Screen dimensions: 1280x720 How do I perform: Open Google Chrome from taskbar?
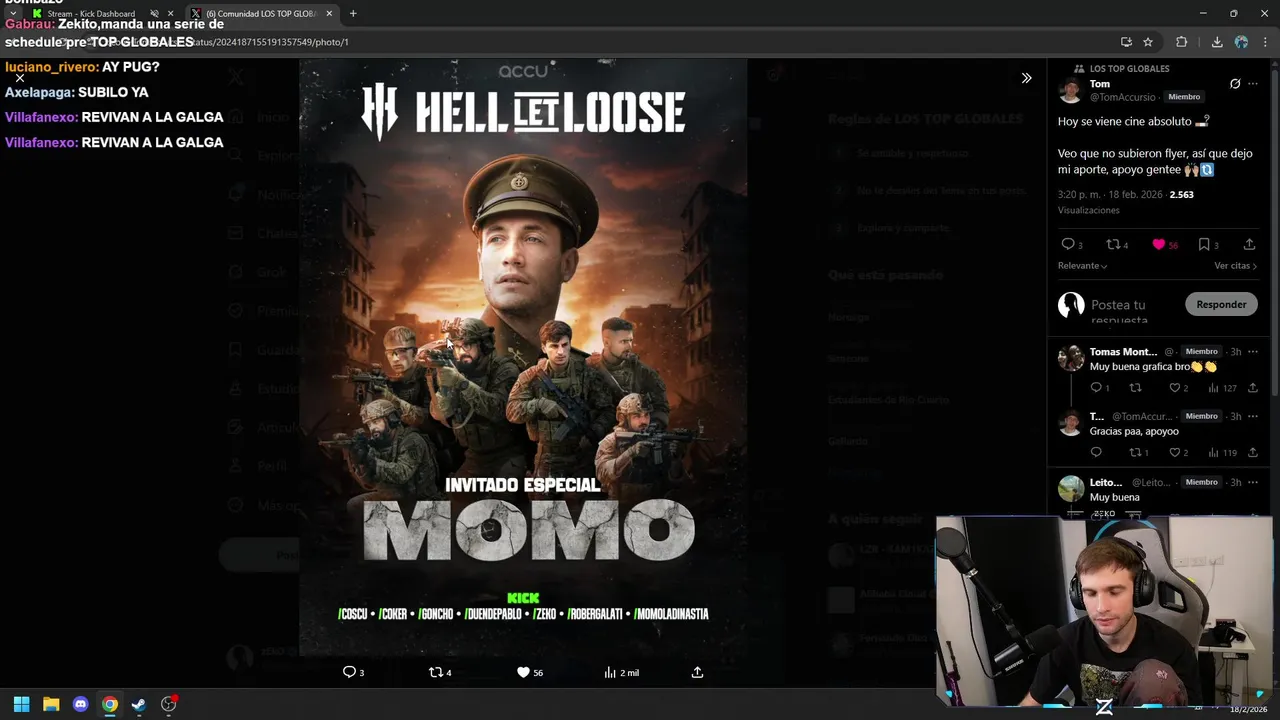tap(110, 704)
